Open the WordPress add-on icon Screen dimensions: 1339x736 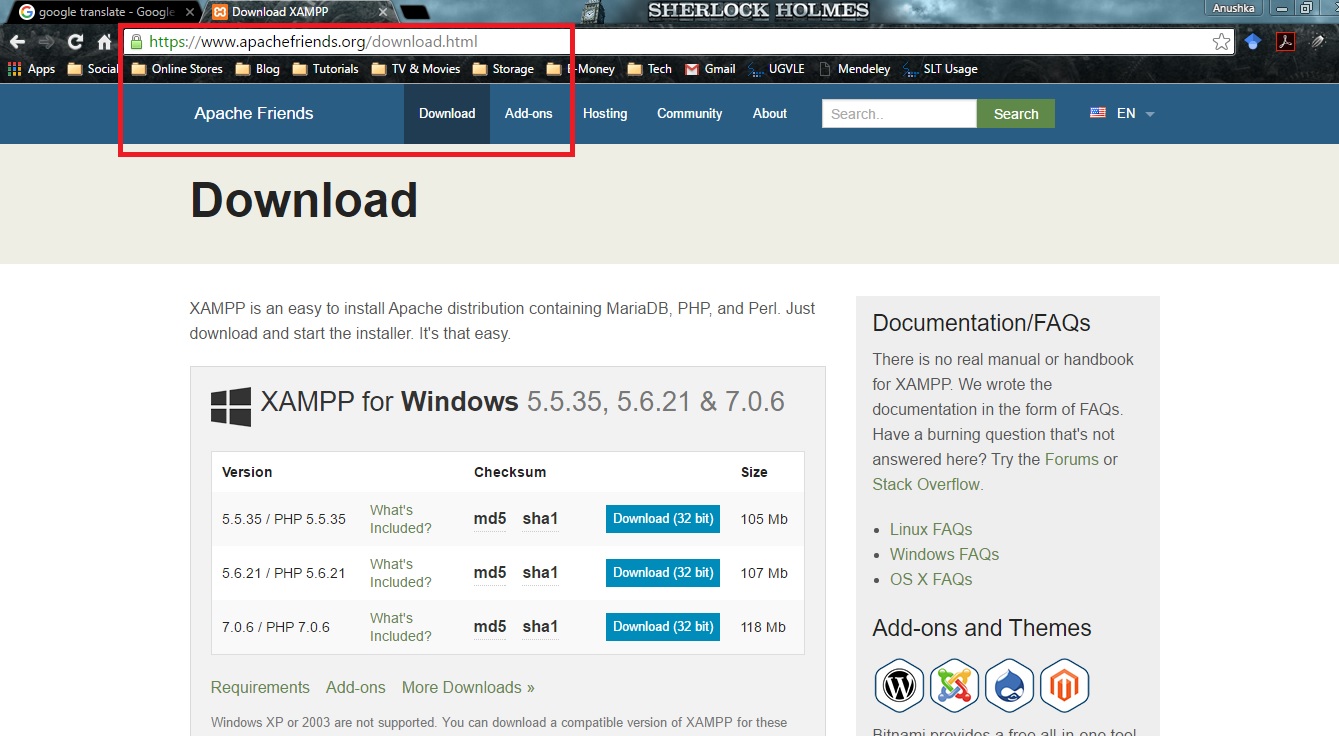tap(898, 686)
